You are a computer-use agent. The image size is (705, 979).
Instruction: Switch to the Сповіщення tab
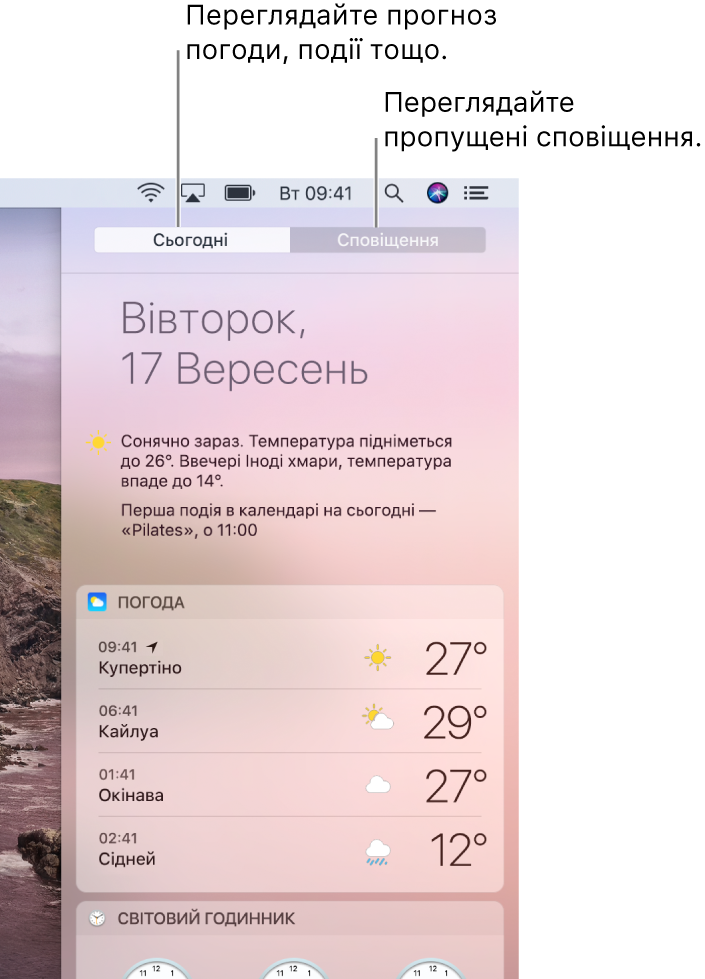388,240
